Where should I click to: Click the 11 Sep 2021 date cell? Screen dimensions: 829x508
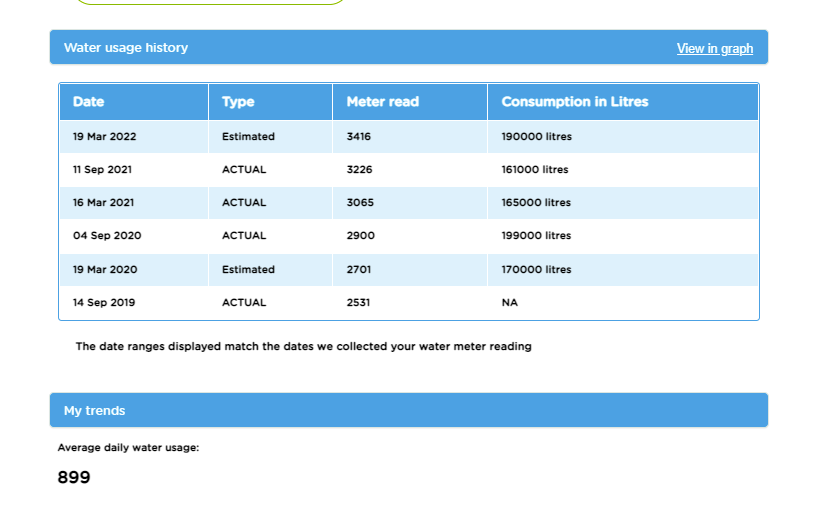[102, 170]
